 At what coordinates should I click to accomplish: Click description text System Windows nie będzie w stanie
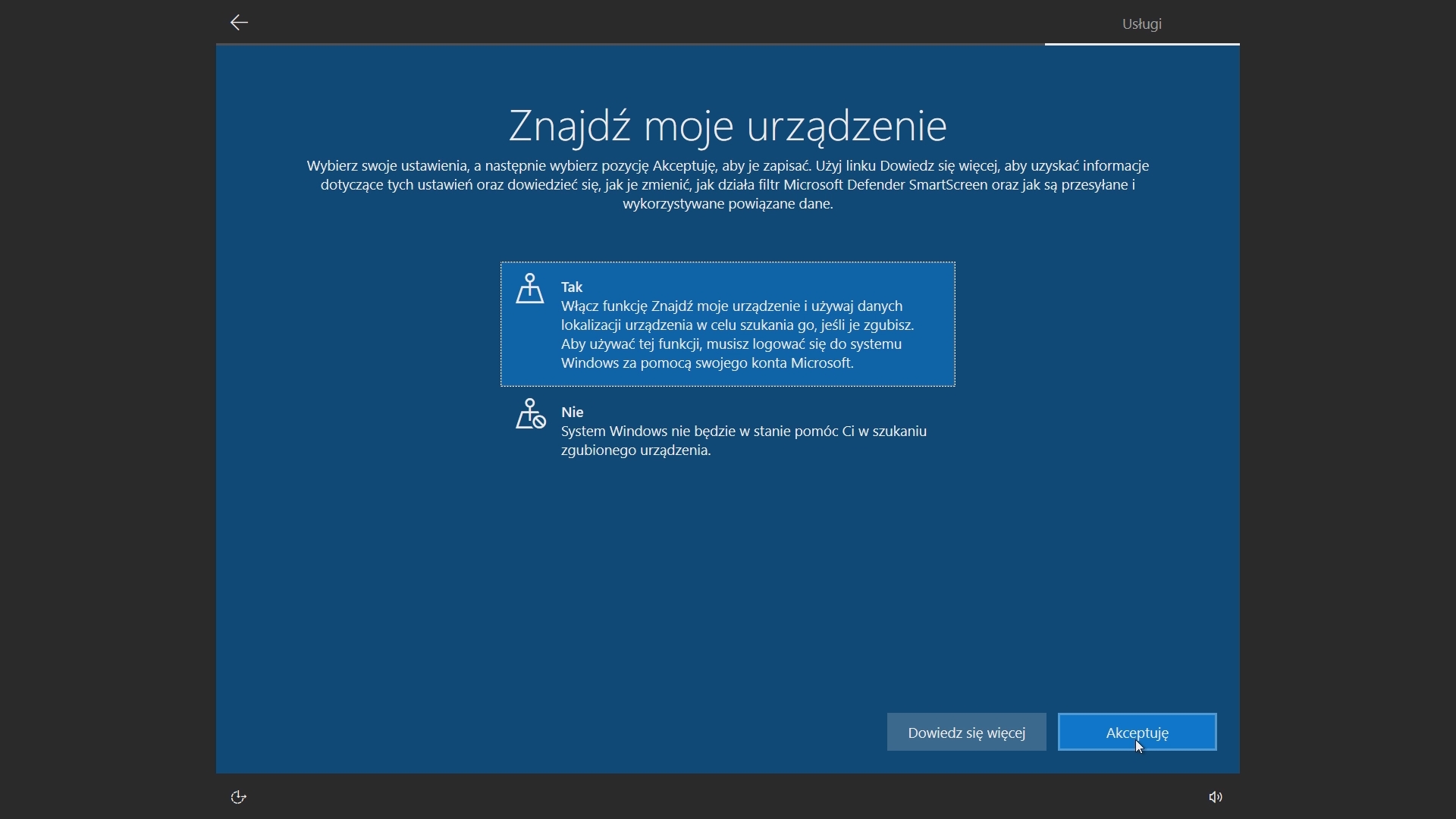[x=744, y=441]
